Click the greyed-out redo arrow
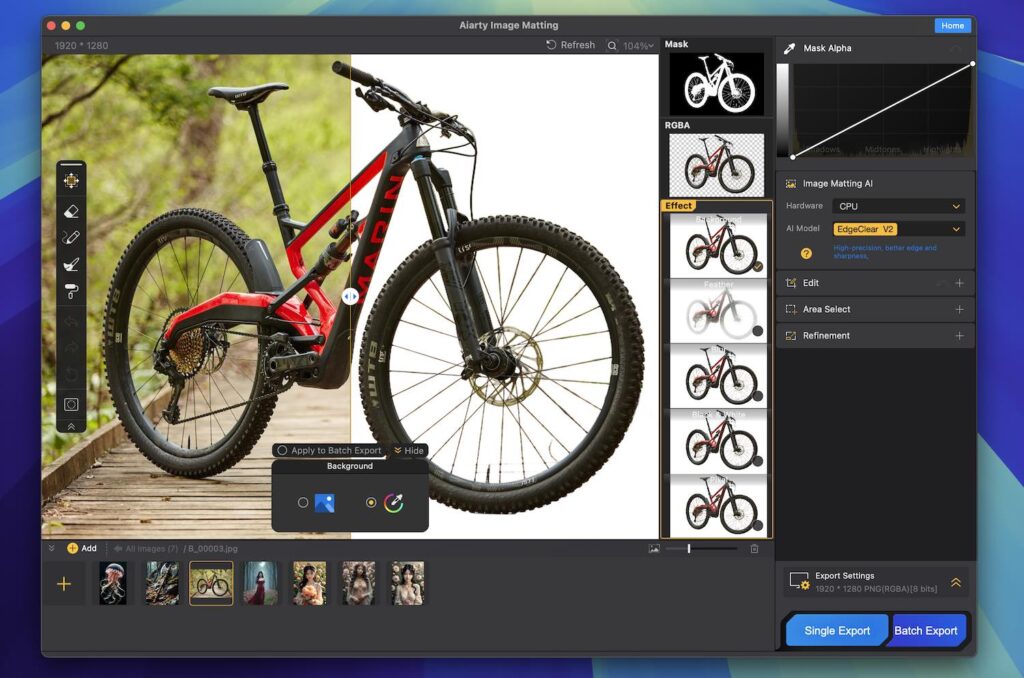This screenshot has height=678, width=1024. point(71,347)
